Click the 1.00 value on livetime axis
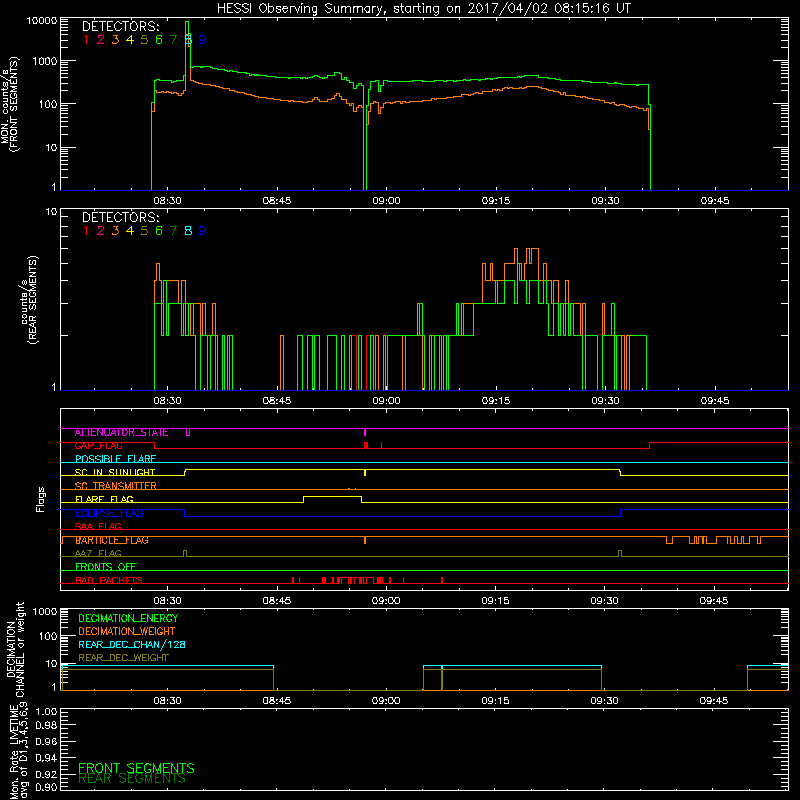Screen dimensions: 800x800 tap(46, 712)
